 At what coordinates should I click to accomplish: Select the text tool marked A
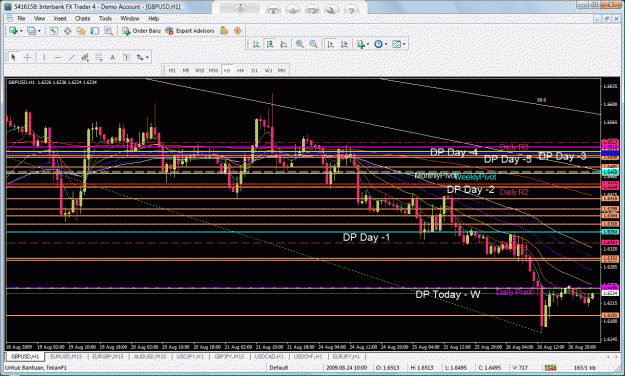click(x=112, y=57)
